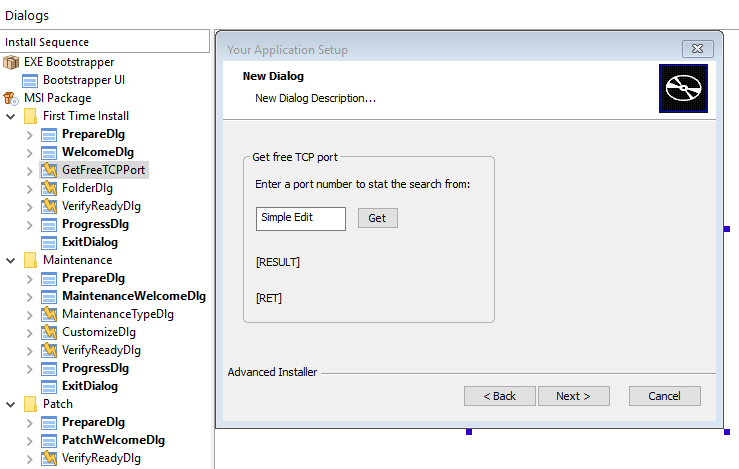Expand the WelcomeDlg tree node
The image size is (739, 469).
coord(30,153)
